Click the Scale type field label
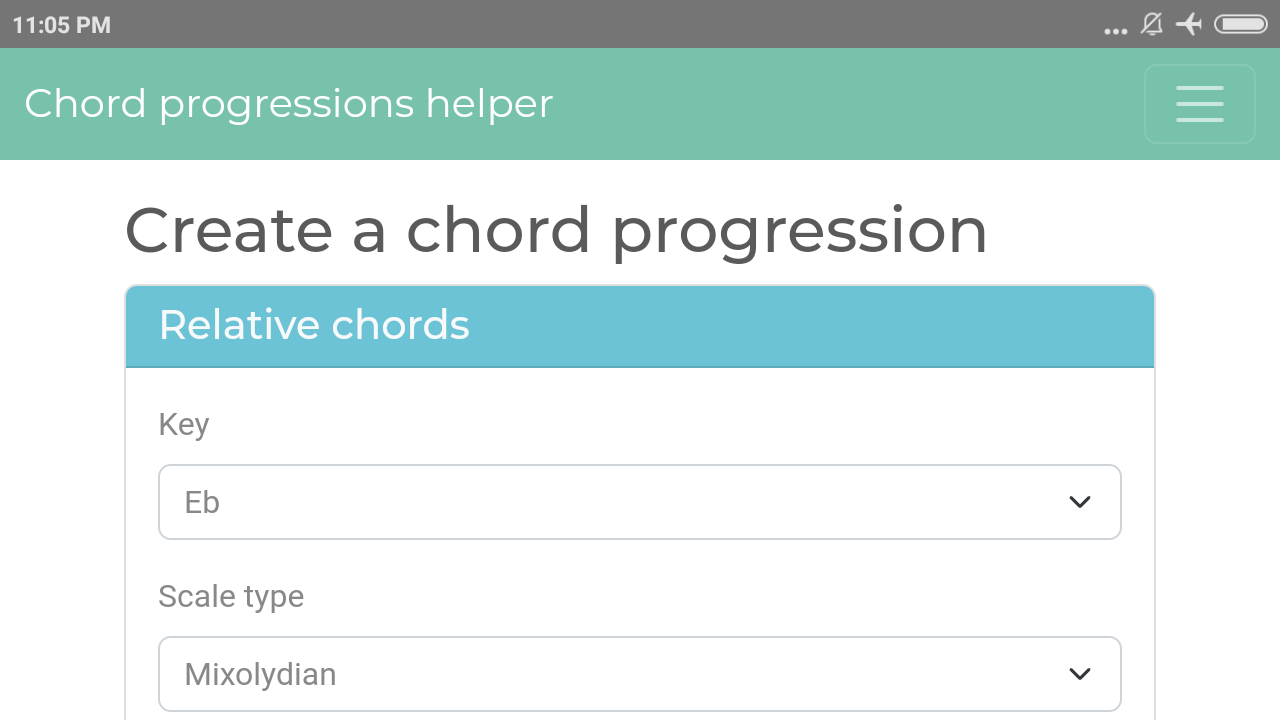1280x720 pixels. [x=231, y=597]
